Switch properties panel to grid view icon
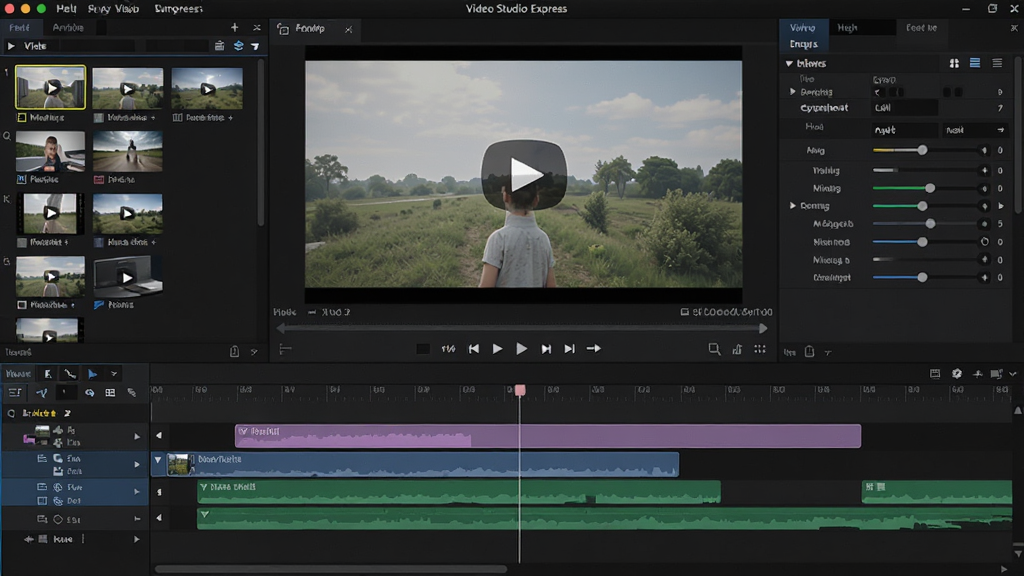This screenshot has width=1024, height=576. coord(954,63)
